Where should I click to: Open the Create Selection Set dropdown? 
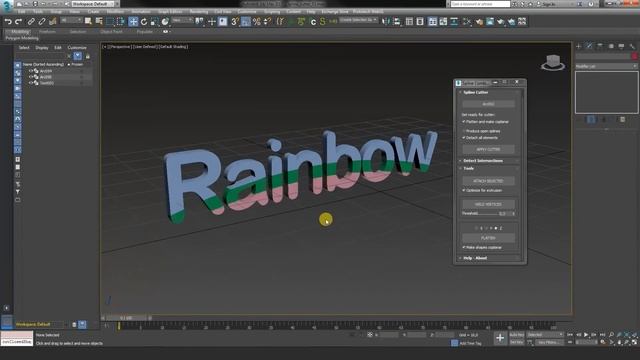tap(358, 20)
